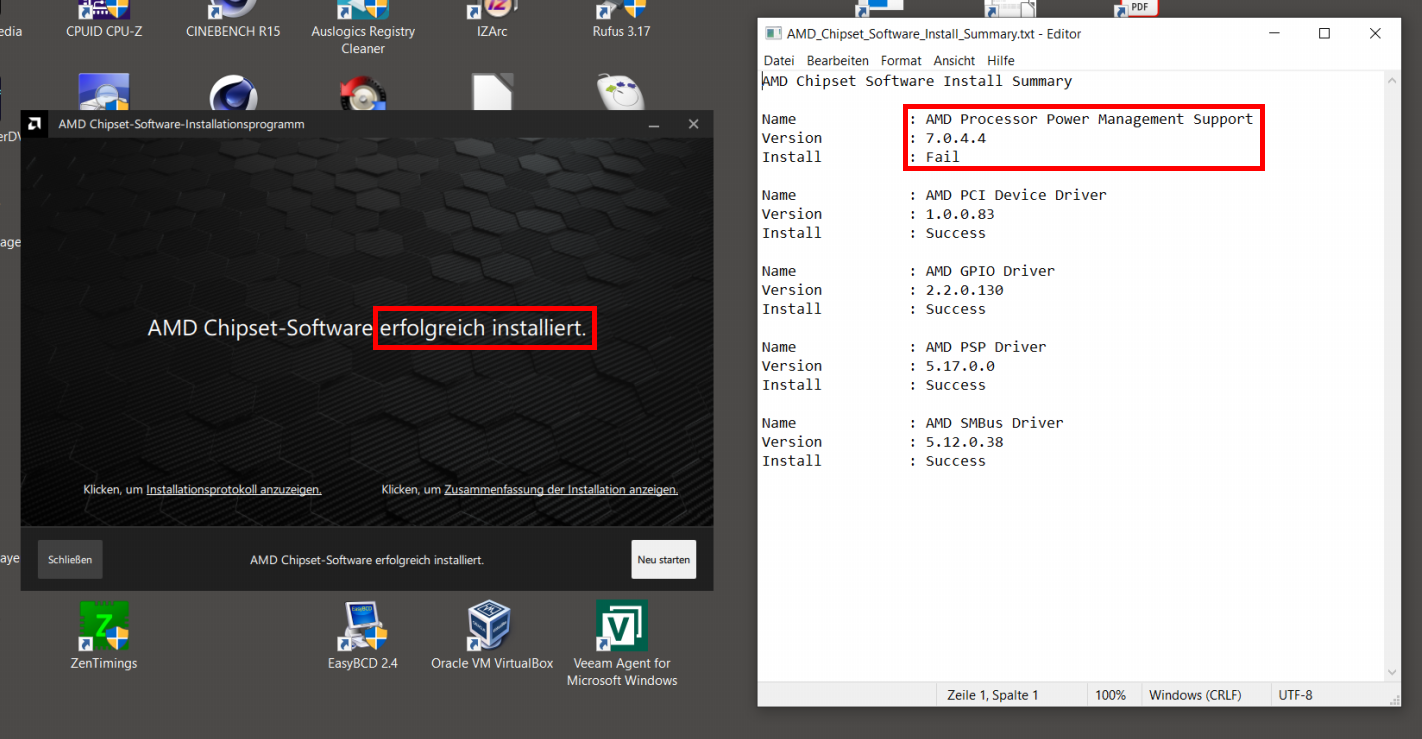Image resolution: width=1422 pixels, height=739 pixels.
Task: Open the Format menu in Editor
Action: (x=901, y=61)
